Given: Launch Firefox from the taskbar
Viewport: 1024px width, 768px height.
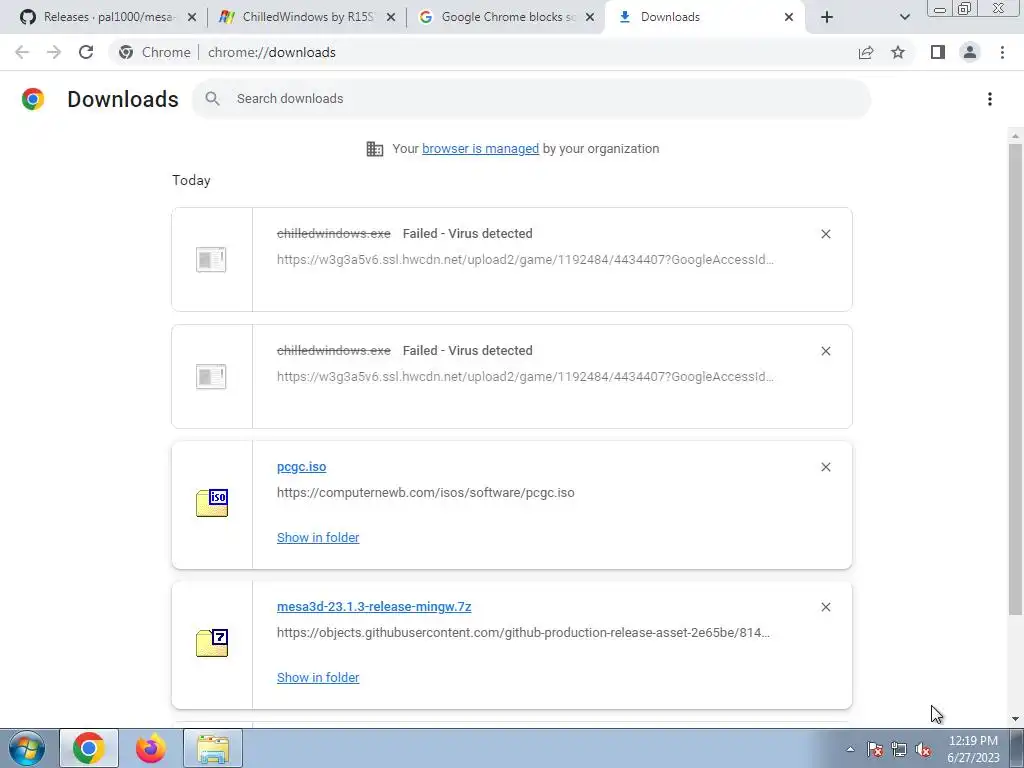Looking at the screenshot, I should pos(151,748).
